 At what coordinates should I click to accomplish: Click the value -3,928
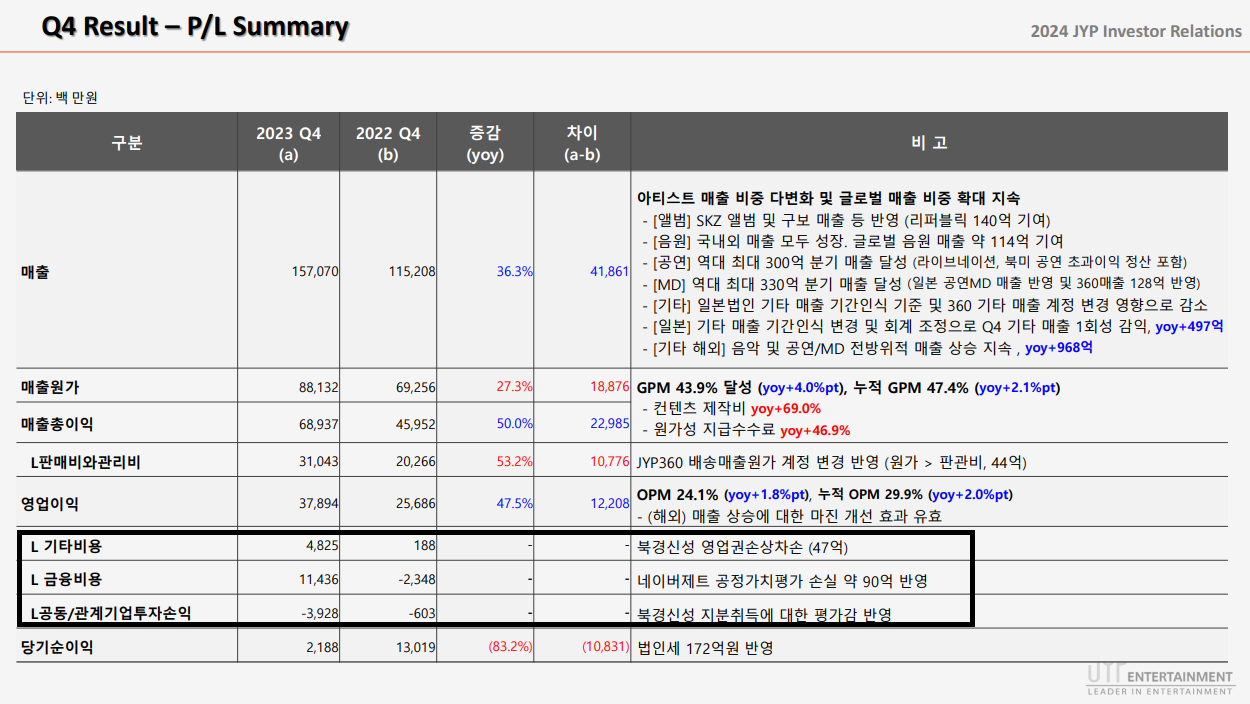[x=321, y=614]
